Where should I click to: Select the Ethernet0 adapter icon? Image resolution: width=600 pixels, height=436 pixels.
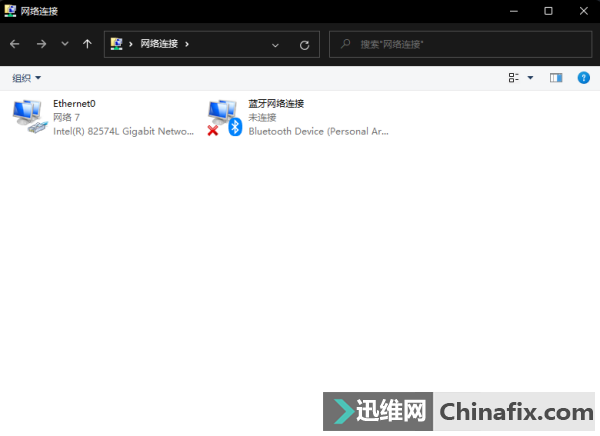click(30, 116)
